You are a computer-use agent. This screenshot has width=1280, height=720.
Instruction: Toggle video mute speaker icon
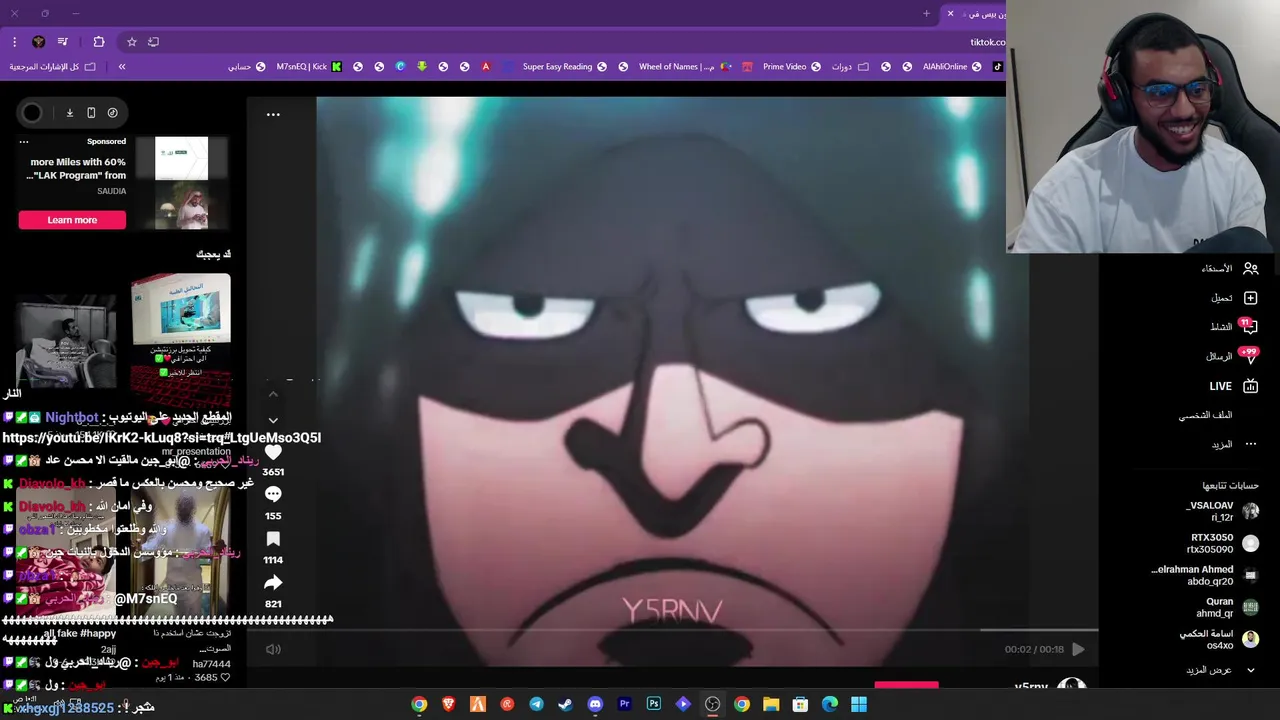[x=273, y=649]
